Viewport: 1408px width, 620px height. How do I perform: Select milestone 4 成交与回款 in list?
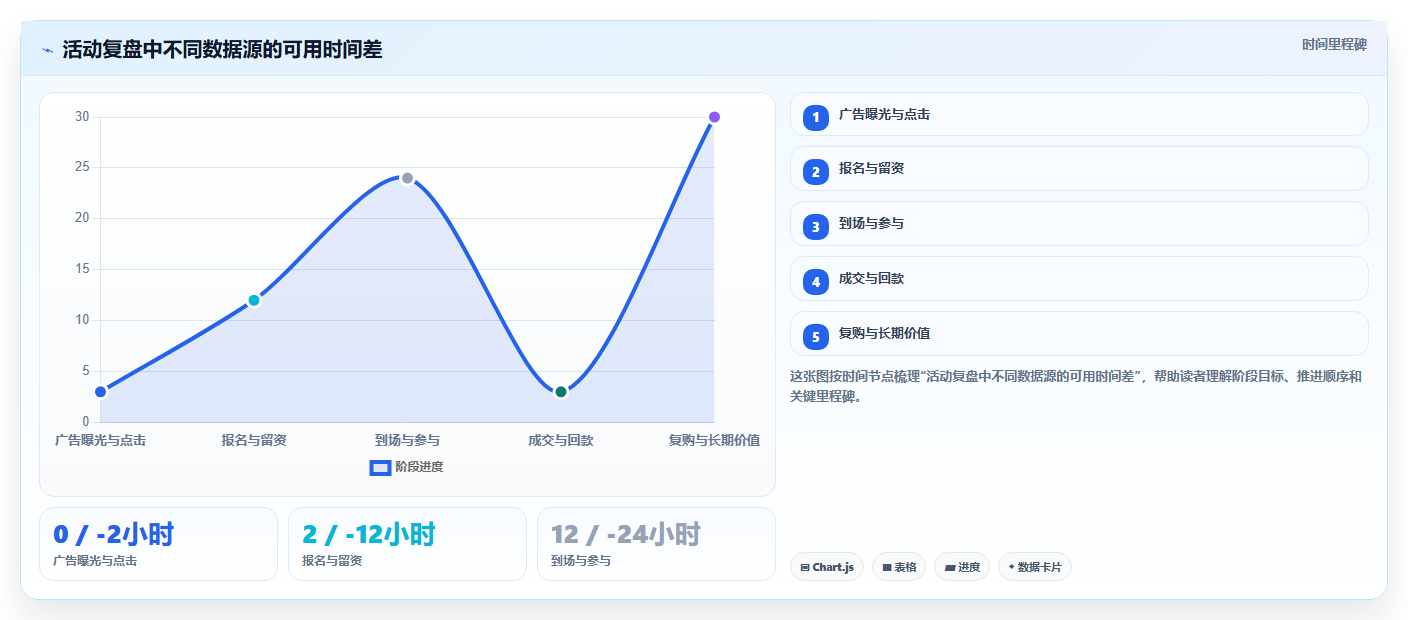coord(1079,278)
